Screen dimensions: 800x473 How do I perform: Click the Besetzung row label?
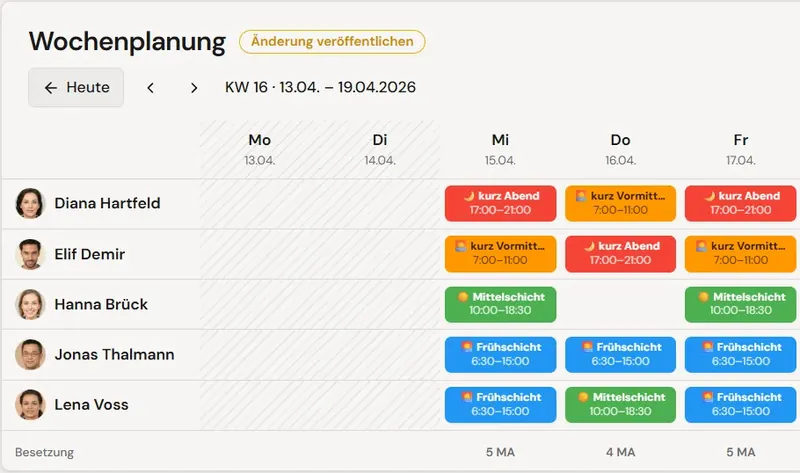(44, 453)
